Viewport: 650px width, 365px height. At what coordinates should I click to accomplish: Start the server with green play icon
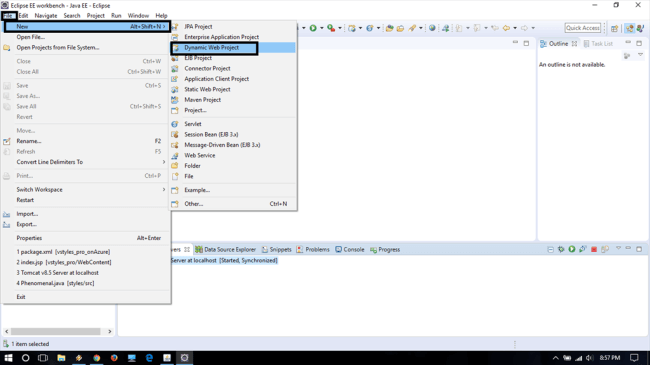[572, 249]
